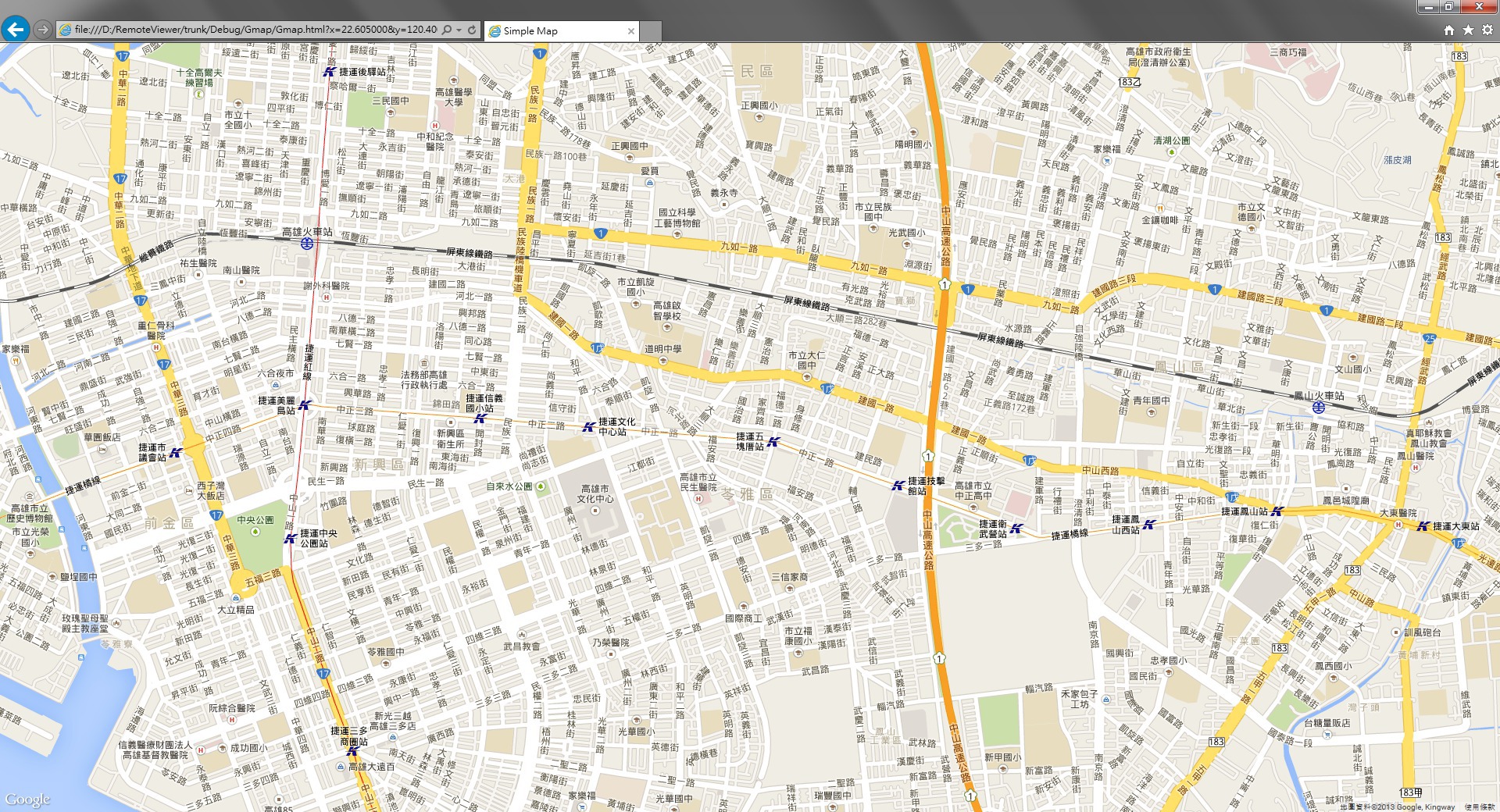Screen dimensions: 1500x812
Task: Click the 捷運市議會站 metro icon
Action: [x=176, y=452]
